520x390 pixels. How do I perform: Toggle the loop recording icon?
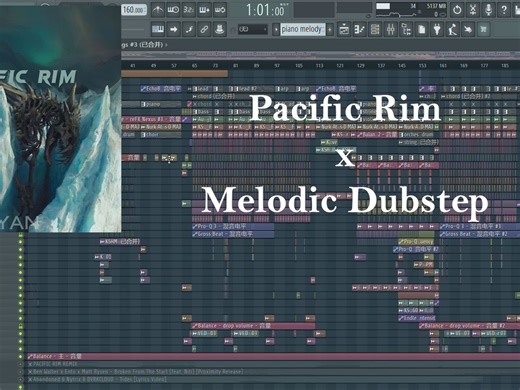(x=220, y=10)
